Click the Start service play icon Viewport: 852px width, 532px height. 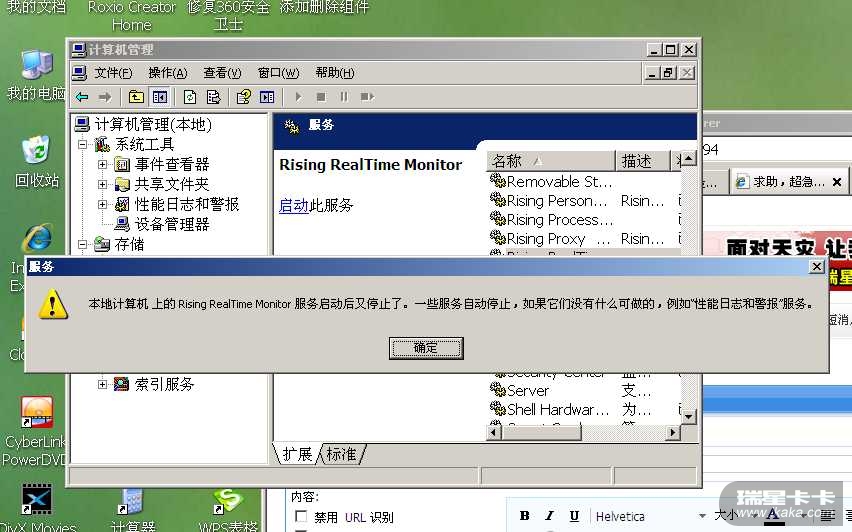[x=298, y=97]
